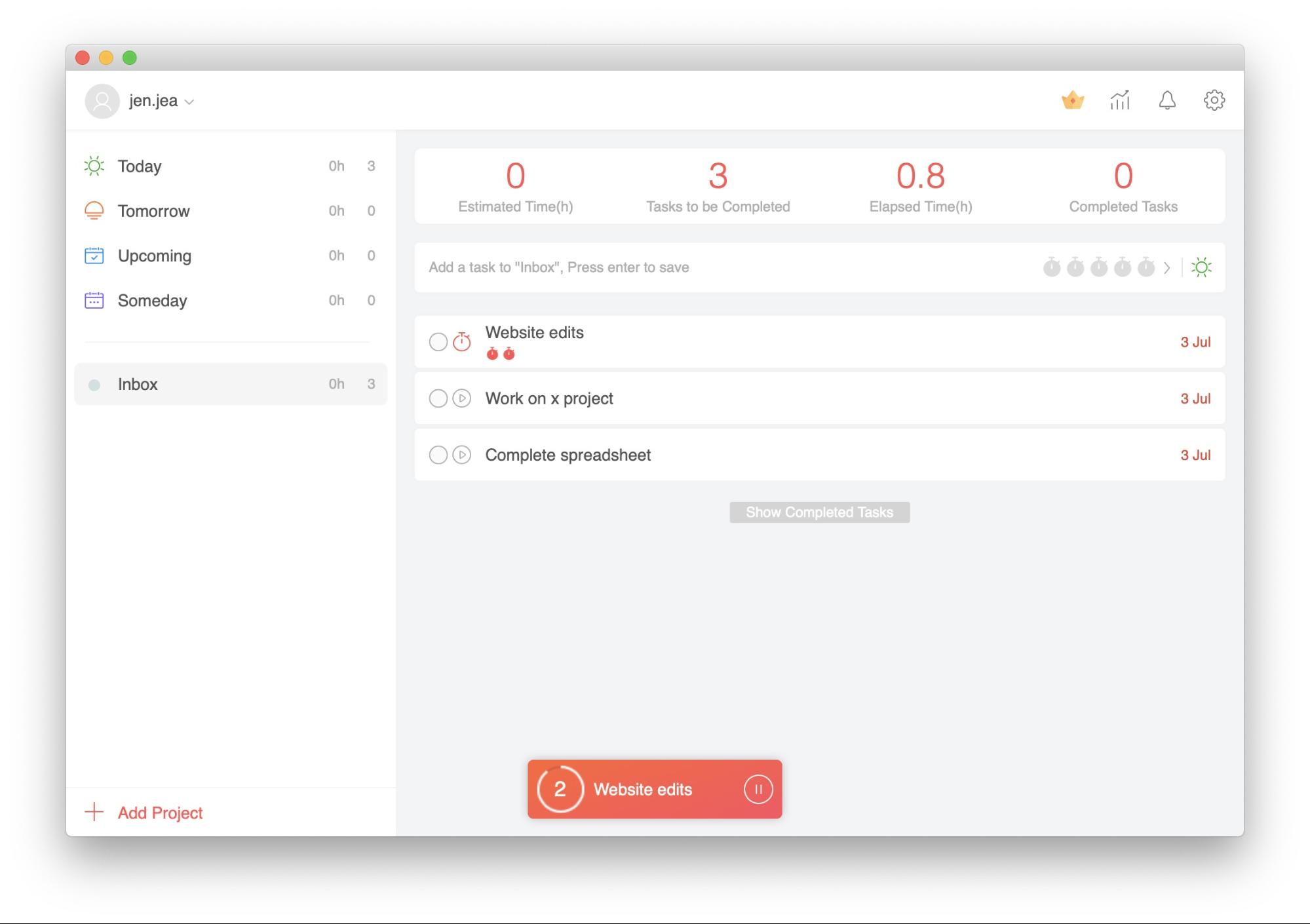Screen dimensions: 1310x924
Task: Click the sun due-date icon in task input
Action: coord(1201,267)
